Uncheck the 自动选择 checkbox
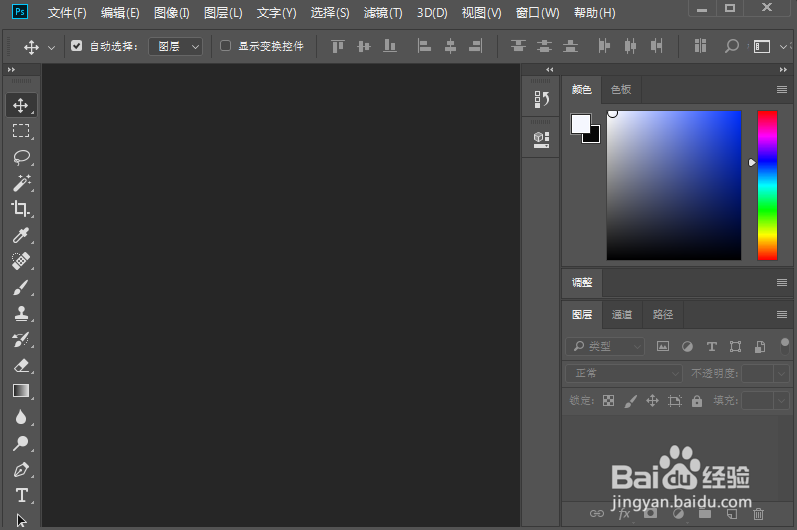797x530 pixels. pos(76,46)
